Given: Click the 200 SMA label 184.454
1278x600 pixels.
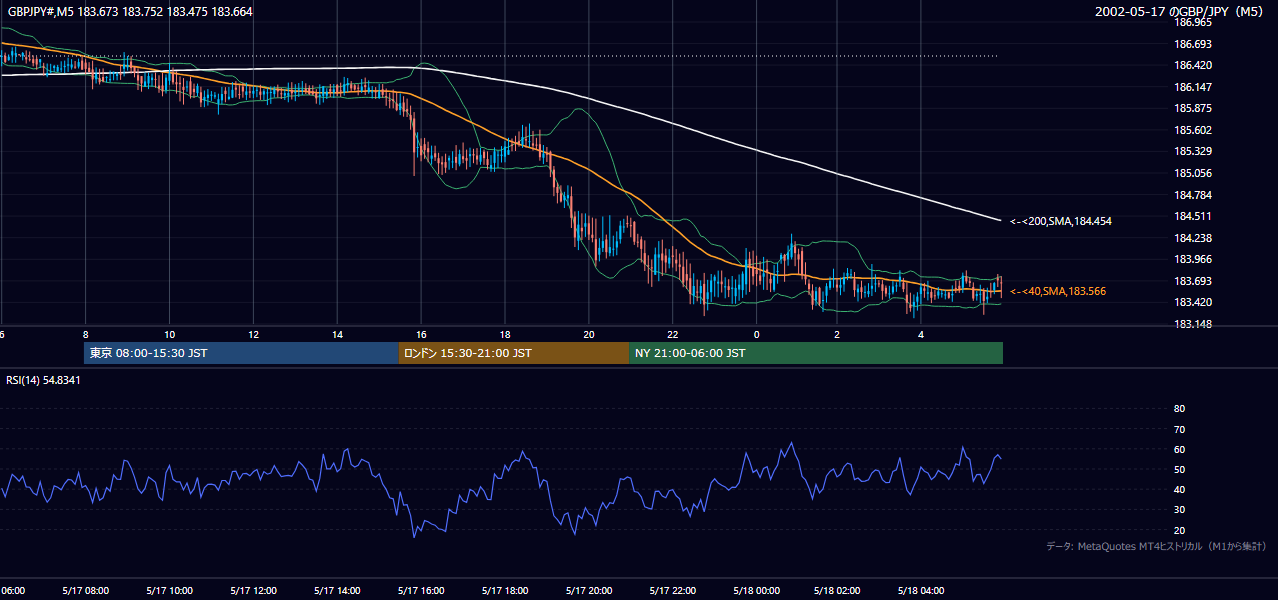Looking at the screenshot, I should [1060, 221].
